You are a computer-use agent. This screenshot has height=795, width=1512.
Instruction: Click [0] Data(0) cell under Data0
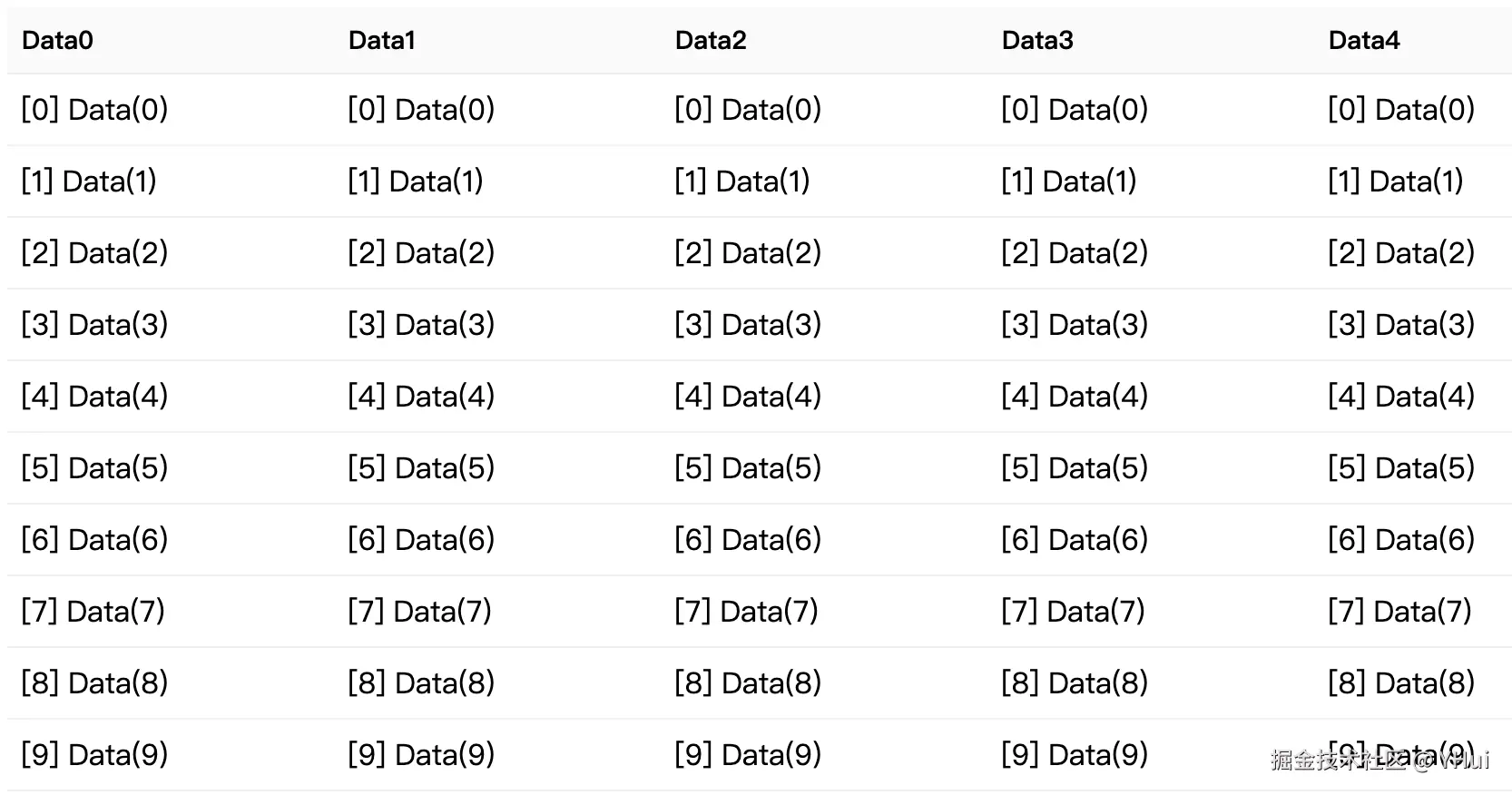click(x=95, y=110)
